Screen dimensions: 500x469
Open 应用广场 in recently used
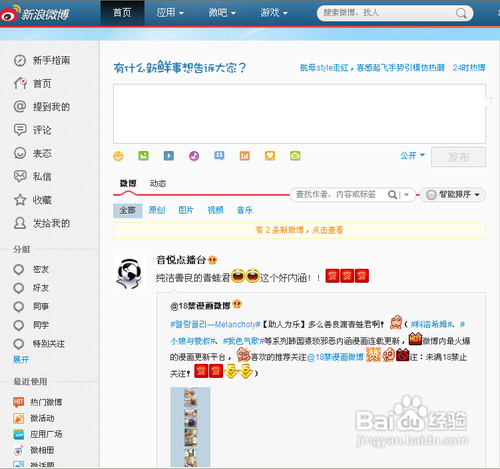38,434
